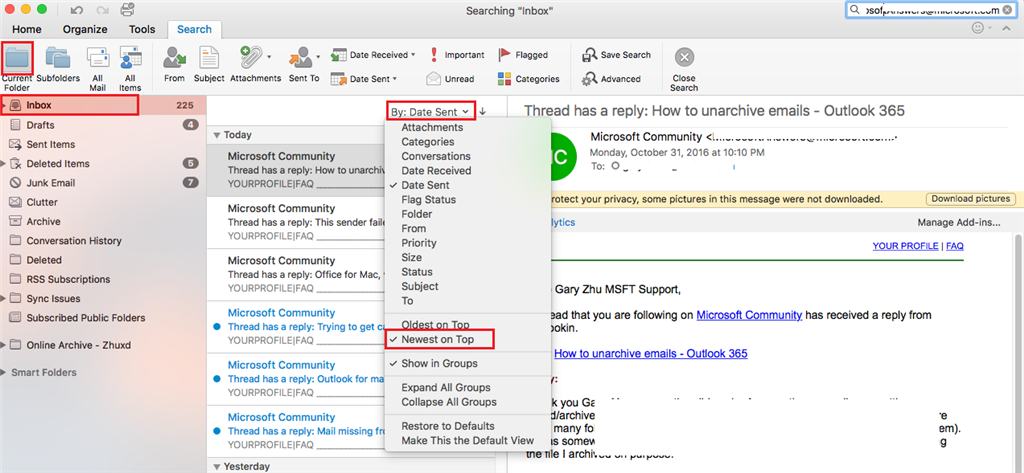Sort the list by Priority
Screen dimensions: 1024x473
tap(419, 243)
